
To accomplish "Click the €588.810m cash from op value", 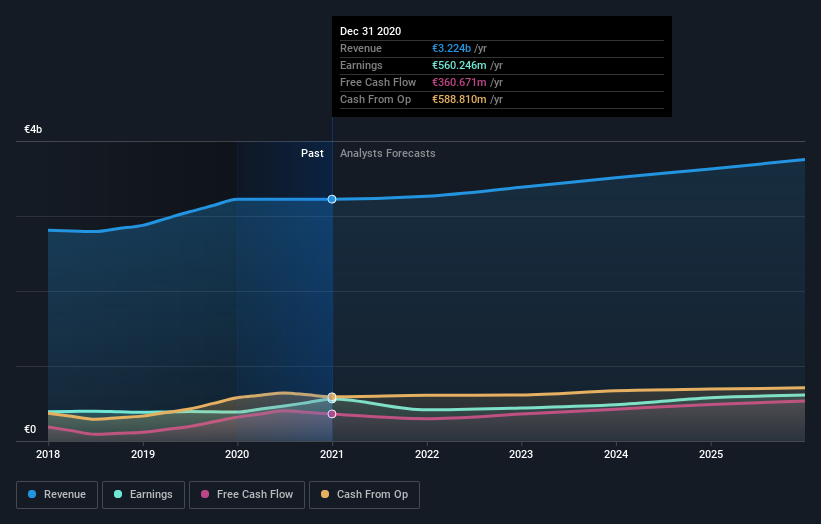I will click(459, 99).
